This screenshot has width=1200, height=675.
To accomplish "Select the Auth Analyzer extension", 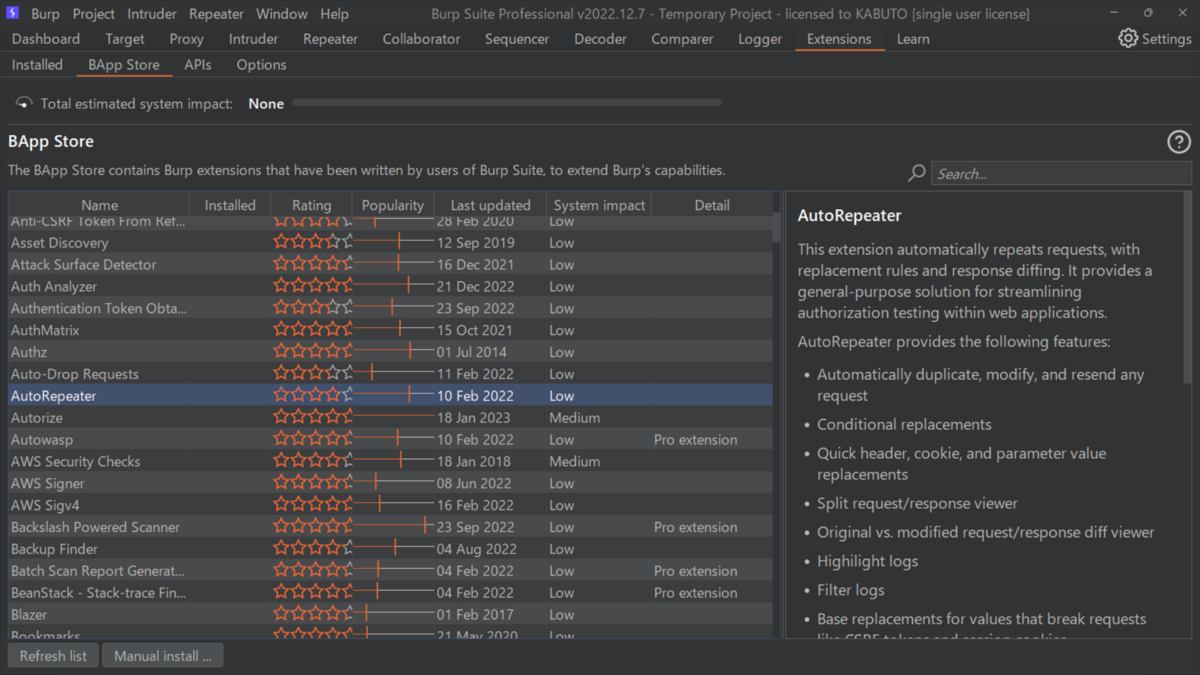I will tap(390, 286).
